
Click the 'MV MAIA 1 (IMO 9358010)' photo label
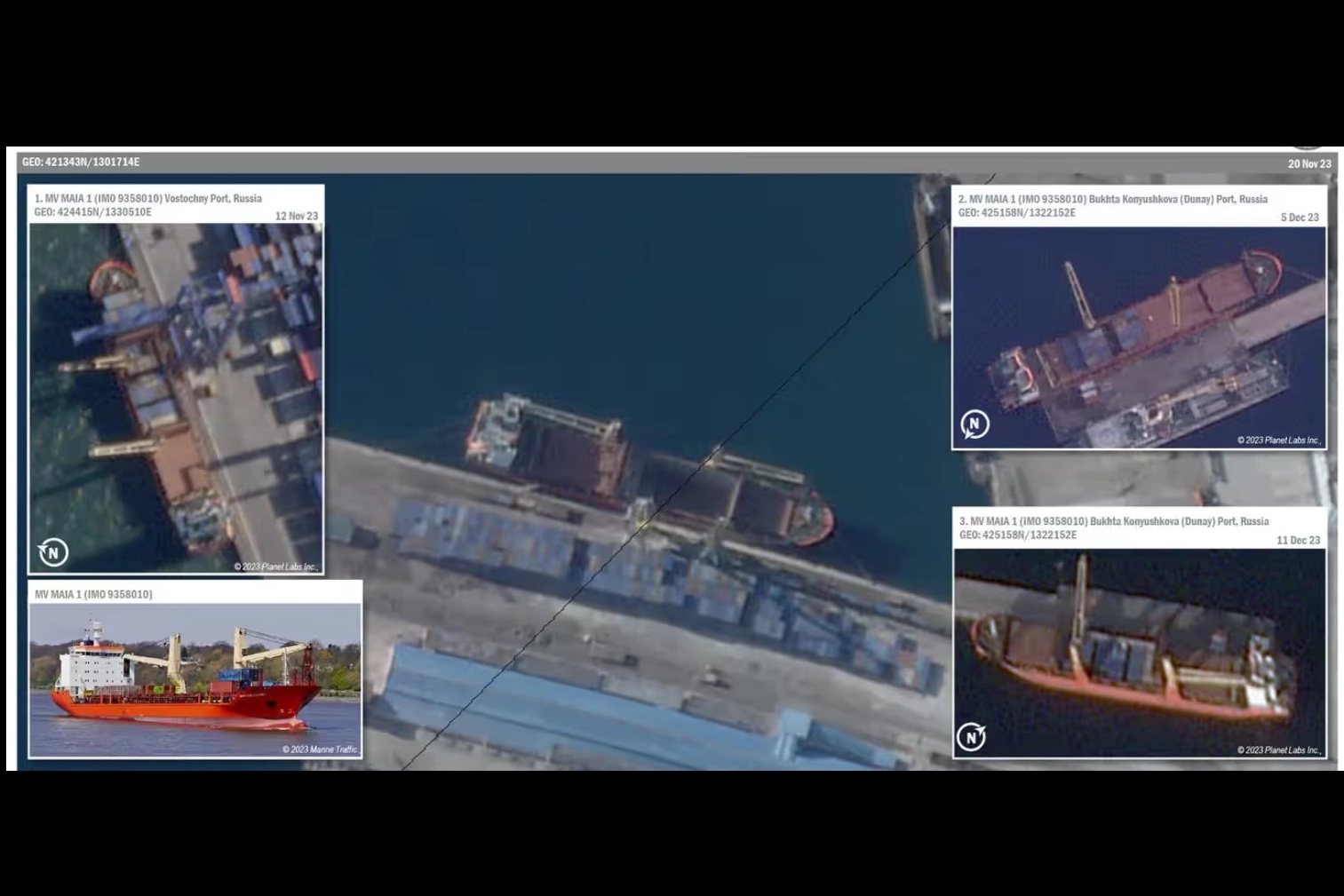tap(93, 594)
